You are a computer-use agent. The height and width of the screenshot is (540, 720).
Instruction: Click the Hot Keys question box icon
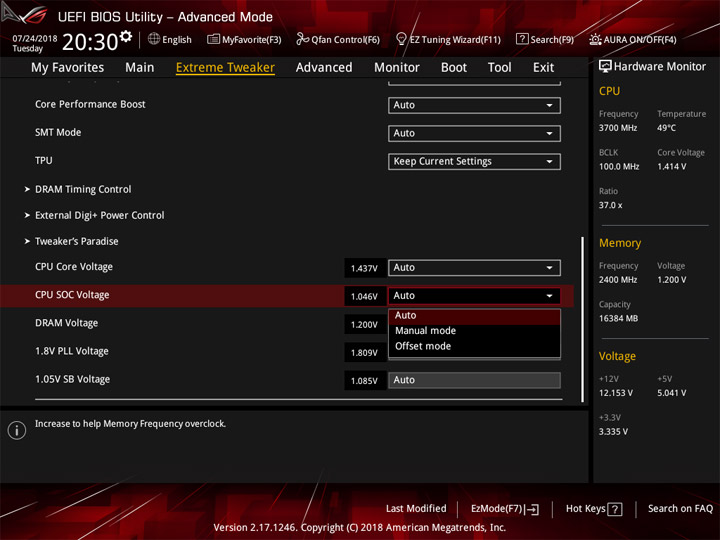[x=615, y=509]
